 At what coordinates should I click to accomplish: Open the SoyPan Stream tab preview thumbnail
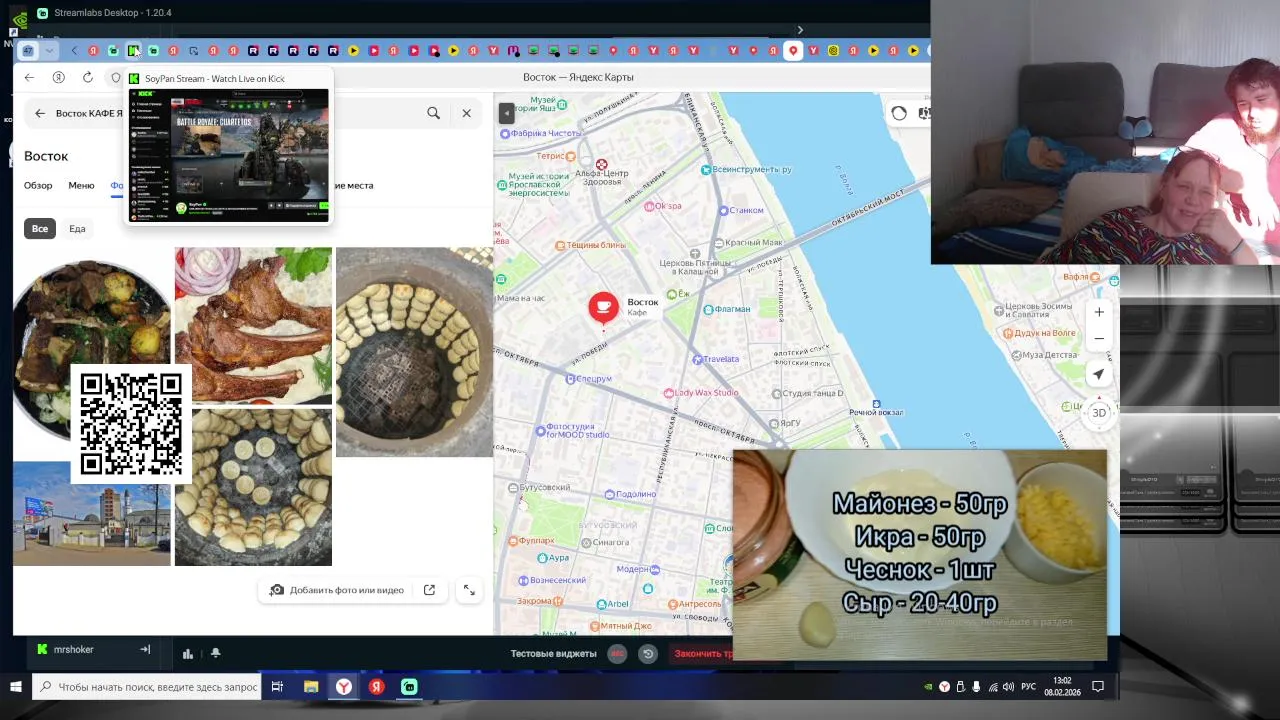229,155
